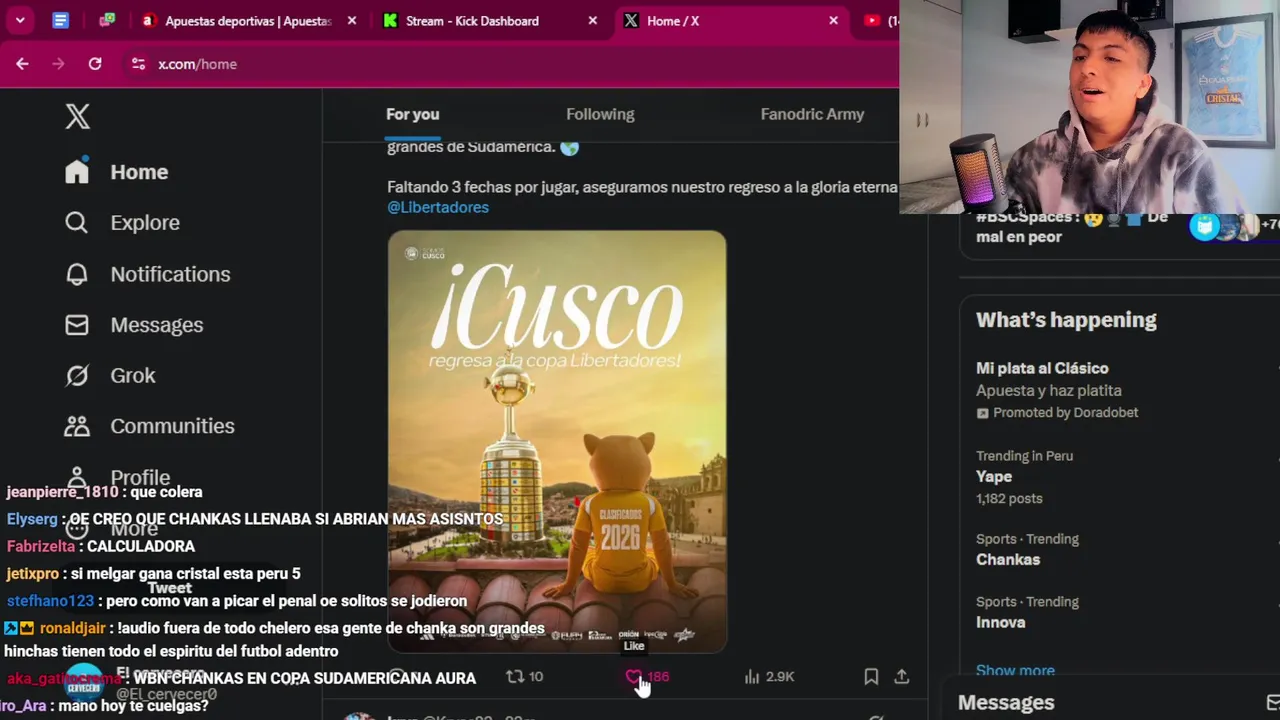The image size is (1280, 720).
Task: Close the Kick Dashboard tab
Action: tap(592, 20)
